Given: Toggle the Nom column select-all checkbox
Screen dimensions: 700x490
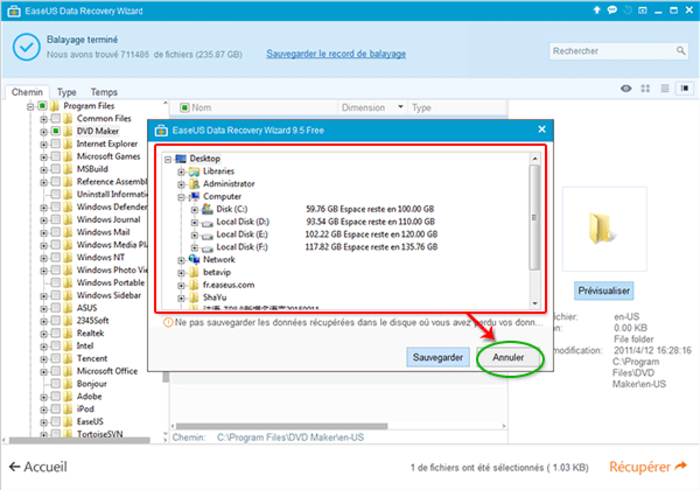Looking at the screenshot, I should [184, 108].
